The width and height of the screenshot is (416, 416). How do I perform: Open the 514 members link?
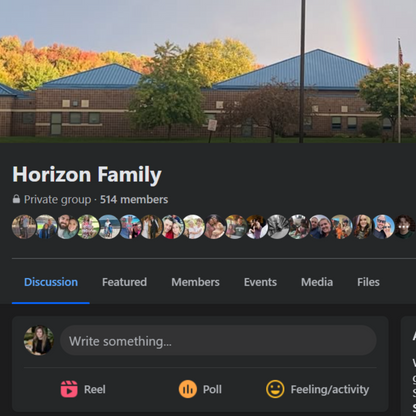[x=134, y=199]
